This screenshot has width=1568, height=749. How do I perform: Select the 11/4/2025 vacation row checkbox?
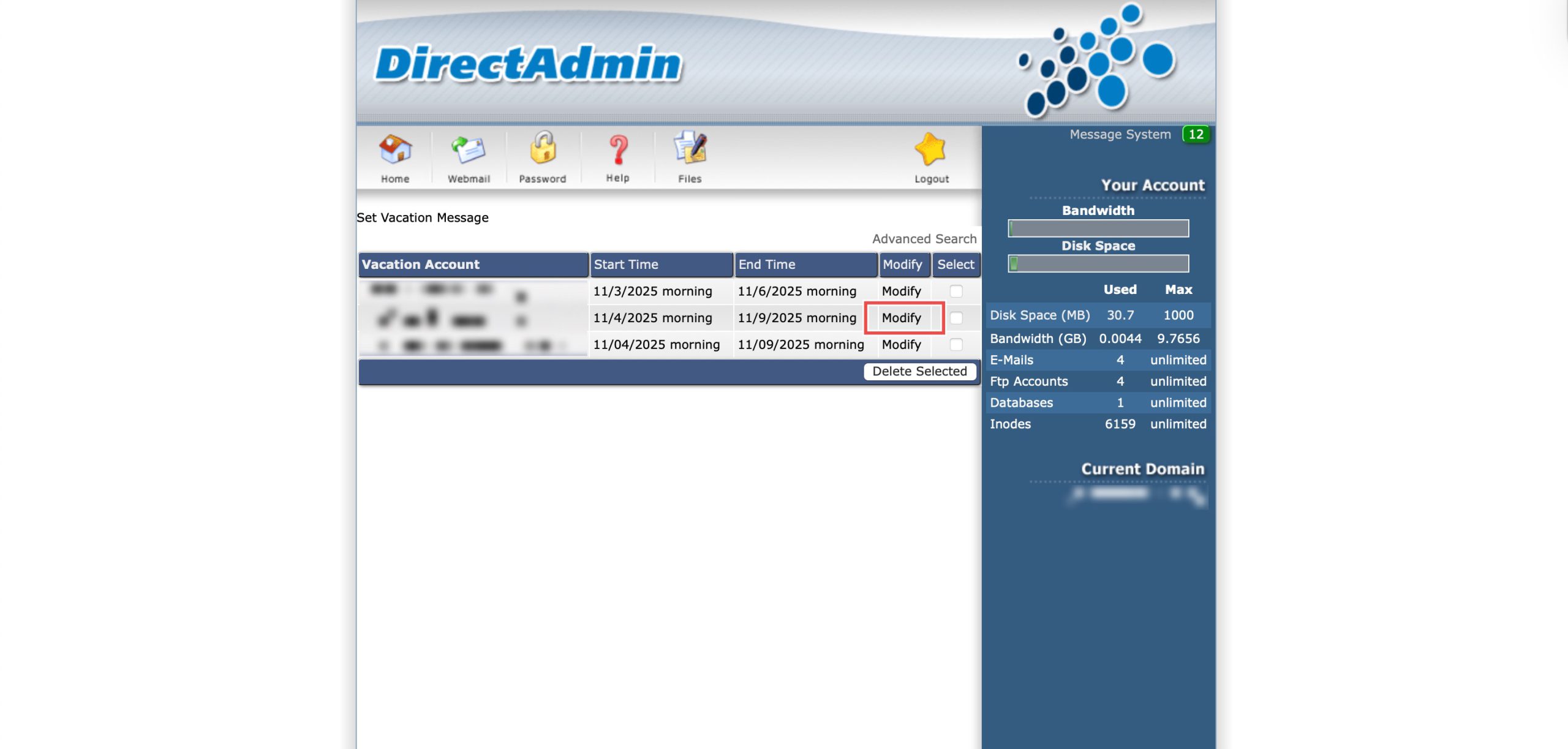click(956, 318)
